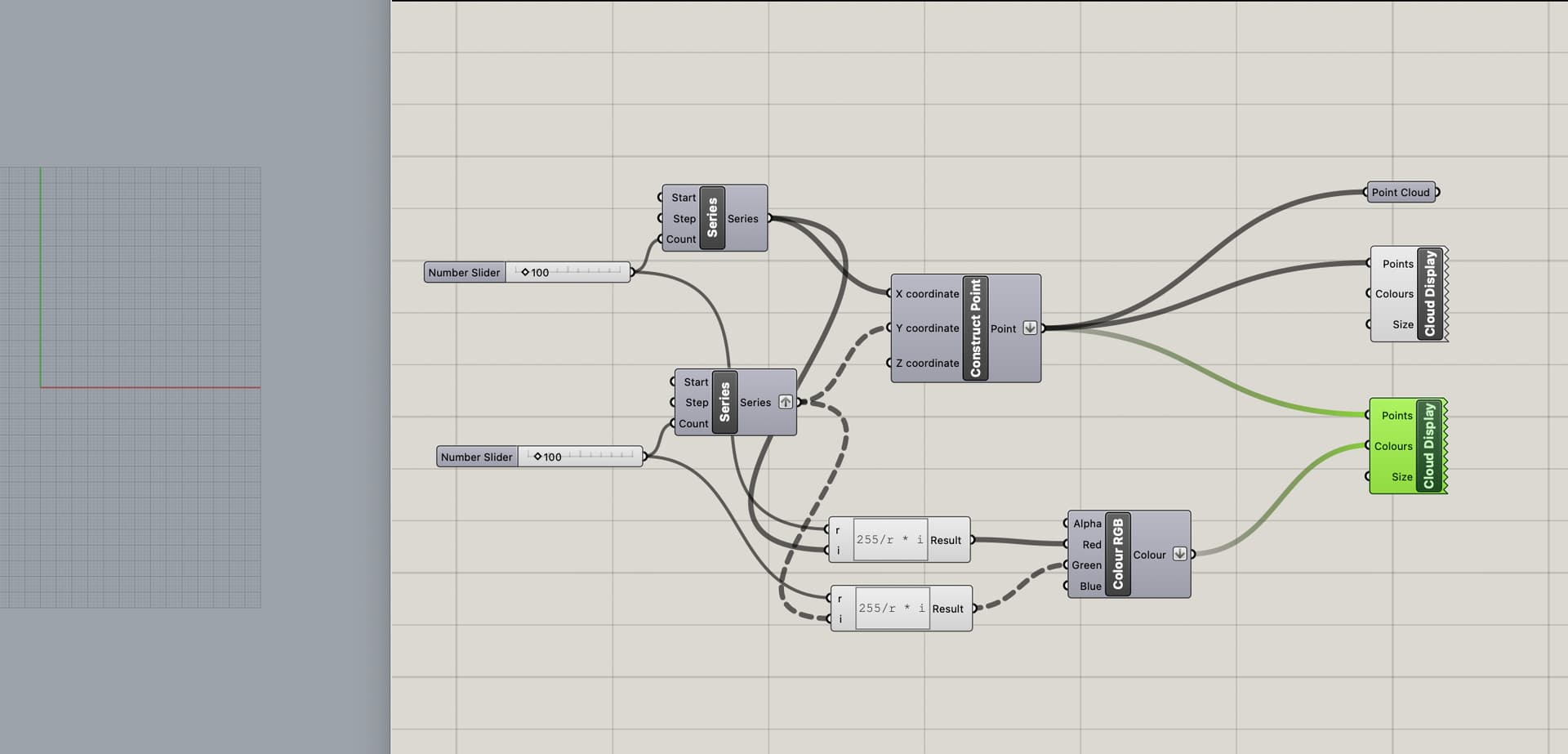The height and width of the screenshot is (754, 1568).
Task: Select the Construct Point component name bar
Action: [975, 328]
